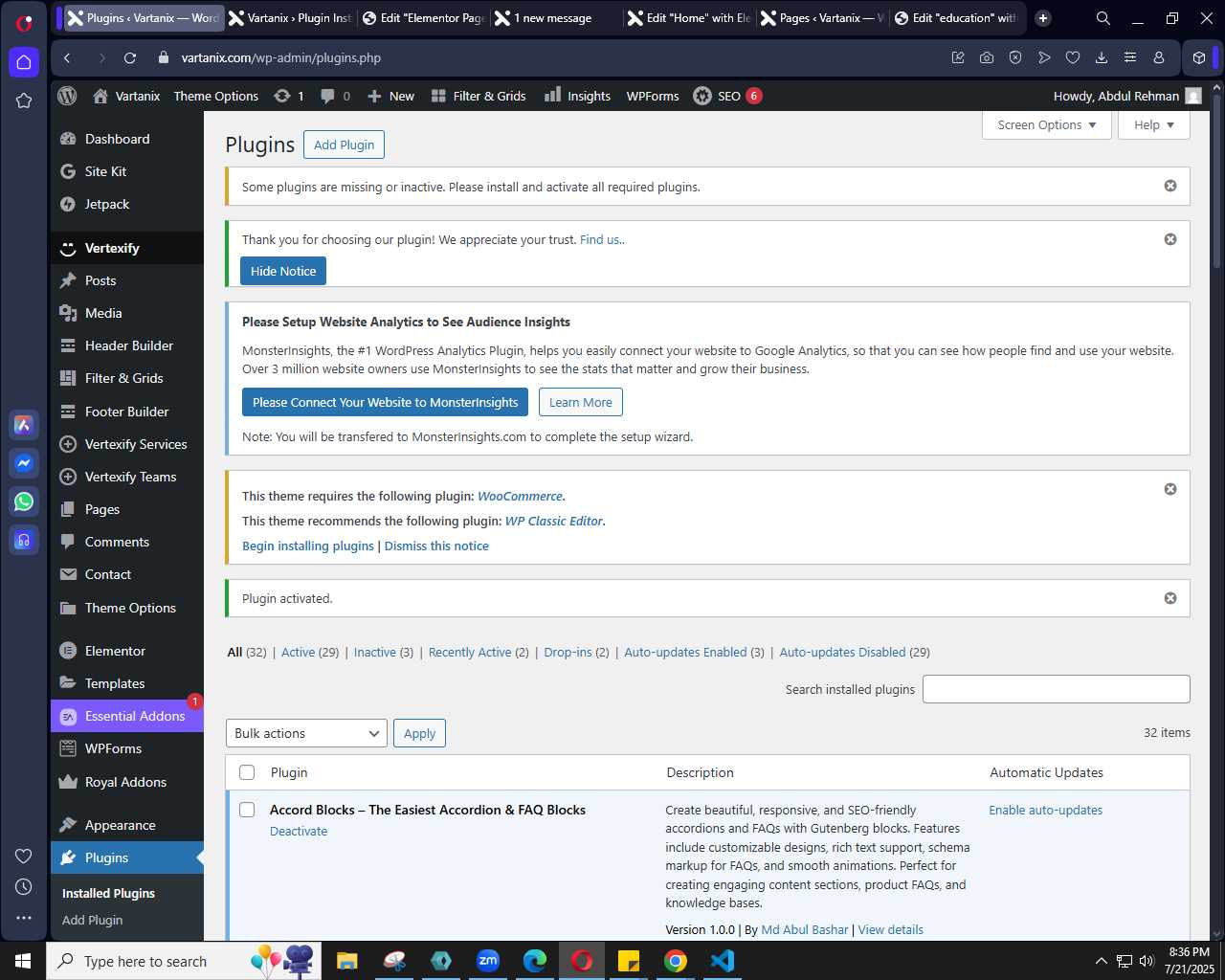Reload the current page
The height and width of the screenshot is (980, 1225).
coord(130,57)
